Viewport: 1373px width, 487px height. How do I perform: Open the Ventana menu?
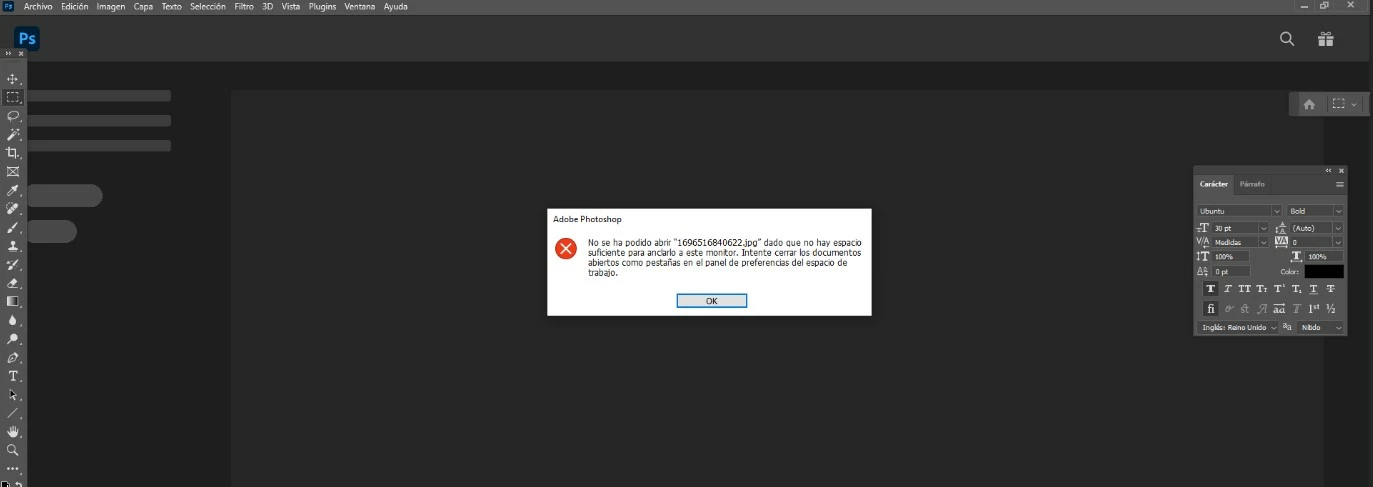pyautogui.click(x=360, y=6)
